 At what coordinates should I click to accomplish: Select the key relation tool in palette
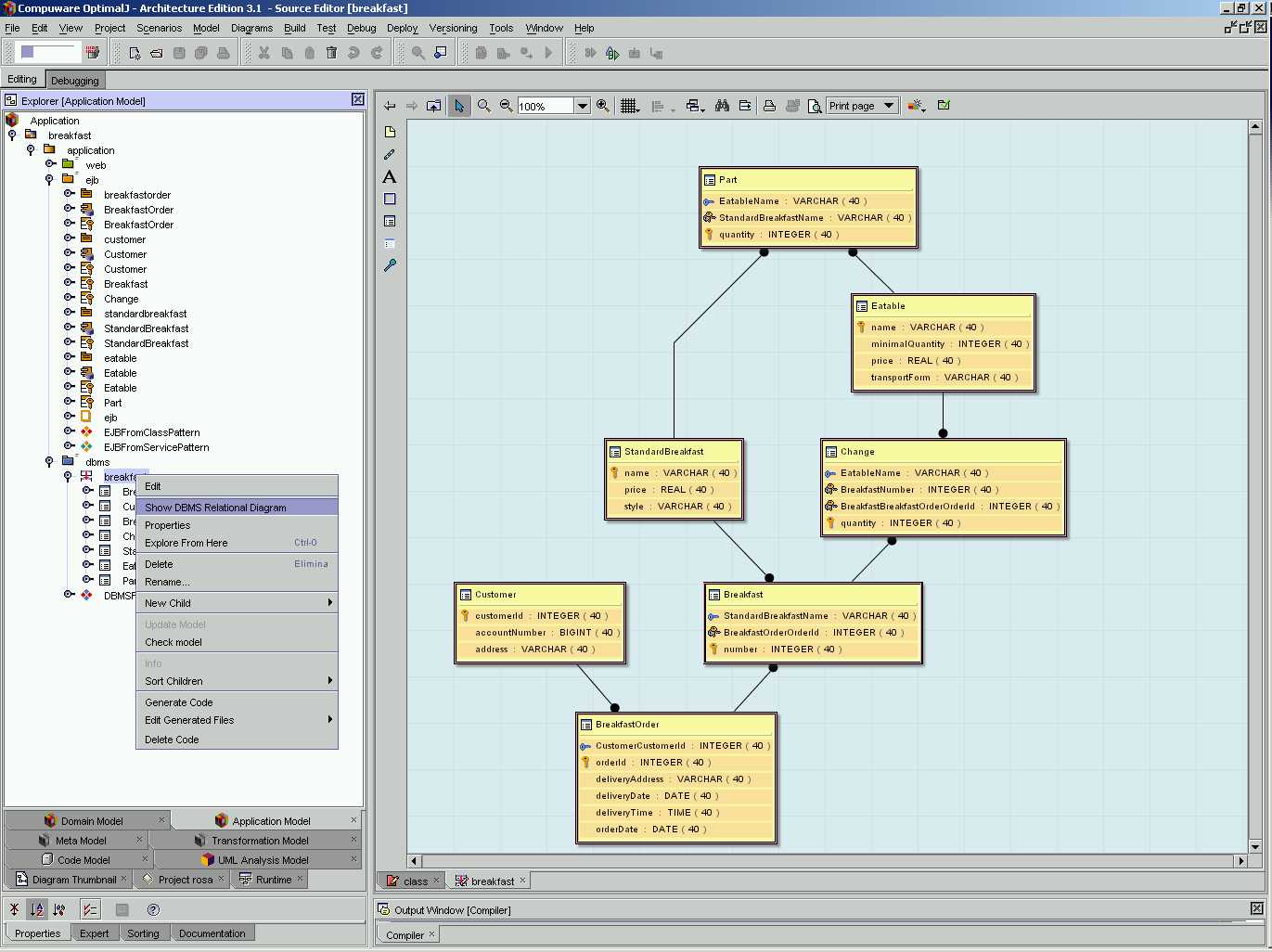390,265
